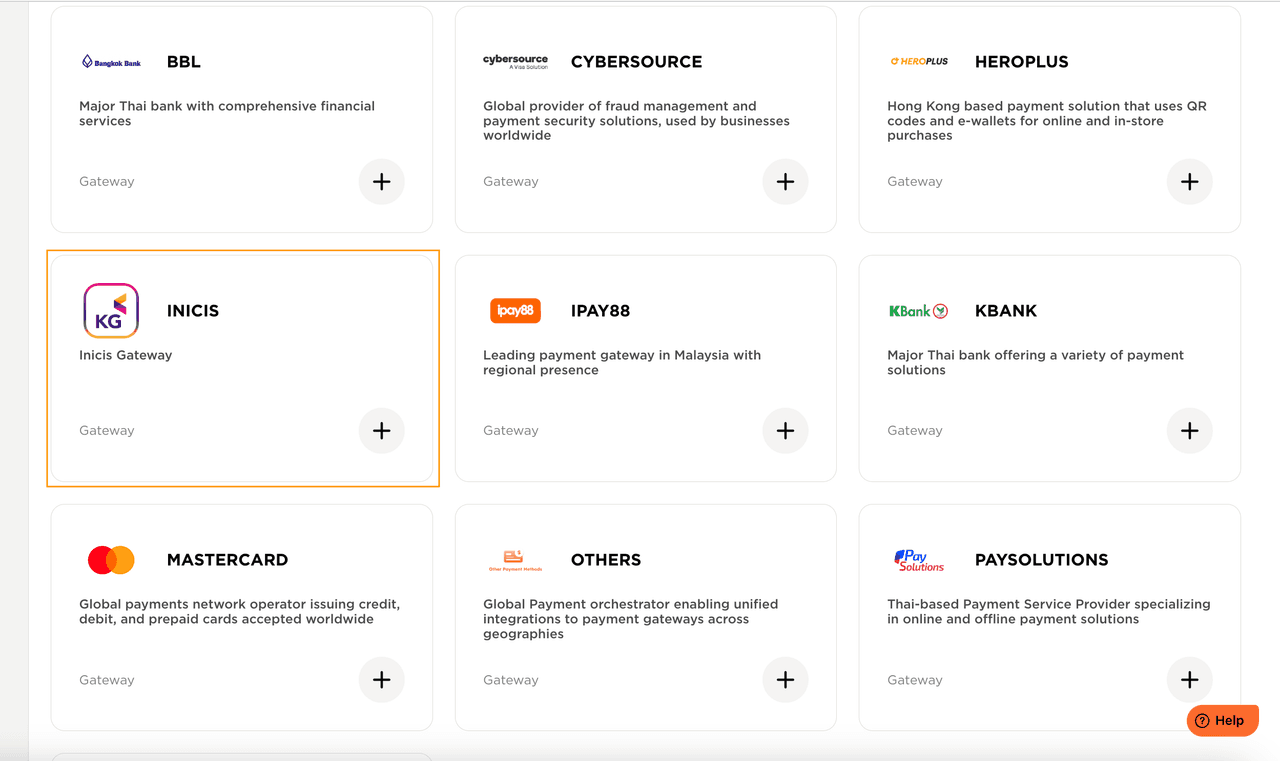This screenshot has height=761, width=1280.
Task: Click the plus icon on Cybersource card
Action: [785, 182]
